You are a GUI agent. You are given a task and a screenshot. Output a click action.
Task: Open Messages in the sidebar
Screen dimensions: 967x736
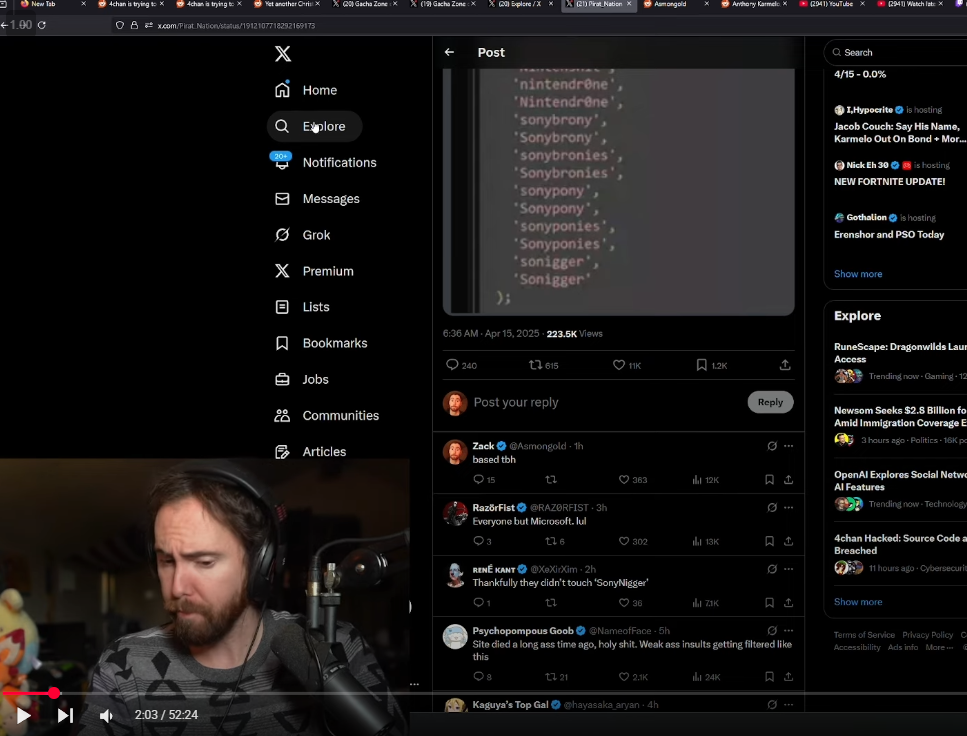click(x=316, y=199)
